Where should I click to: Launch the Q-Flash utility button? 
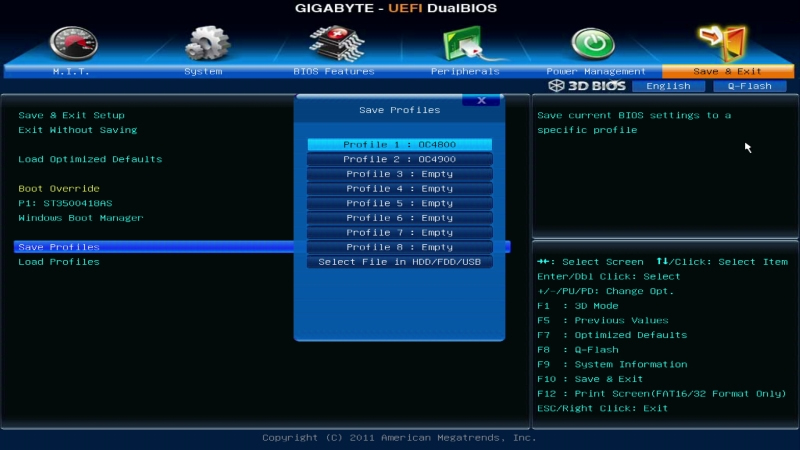tap(749, 86)
